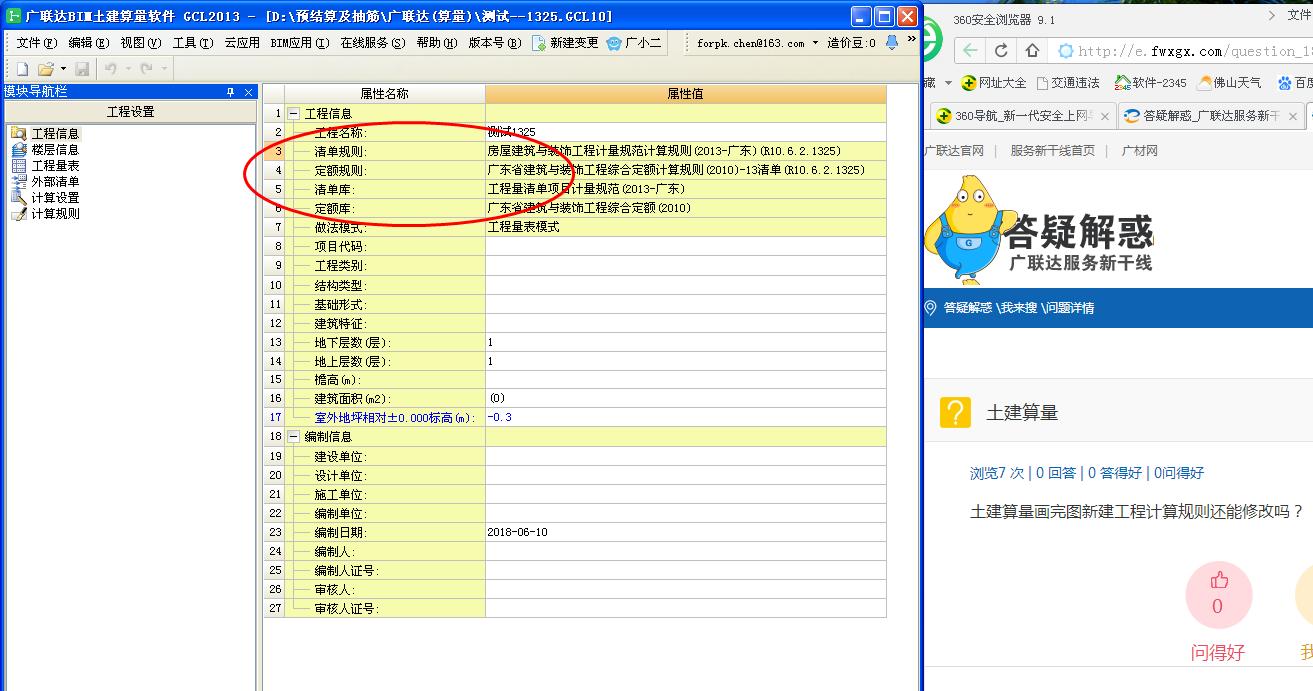
Task: Open the 在线服务(S) menu
Action: (373, 43)
